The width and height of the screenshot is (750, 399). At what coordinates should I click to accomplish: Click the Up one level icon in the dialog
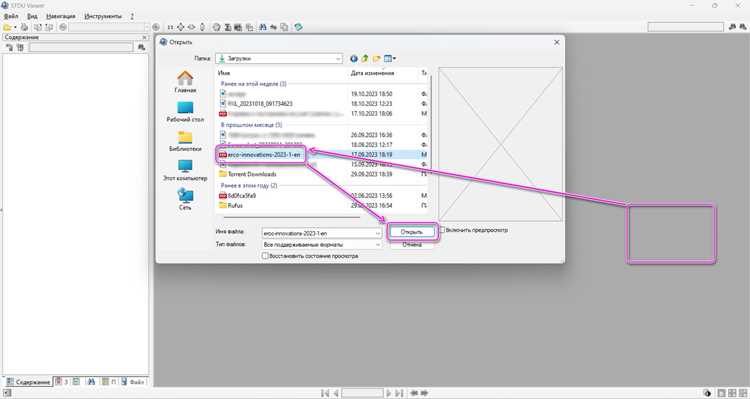[365, 58]
